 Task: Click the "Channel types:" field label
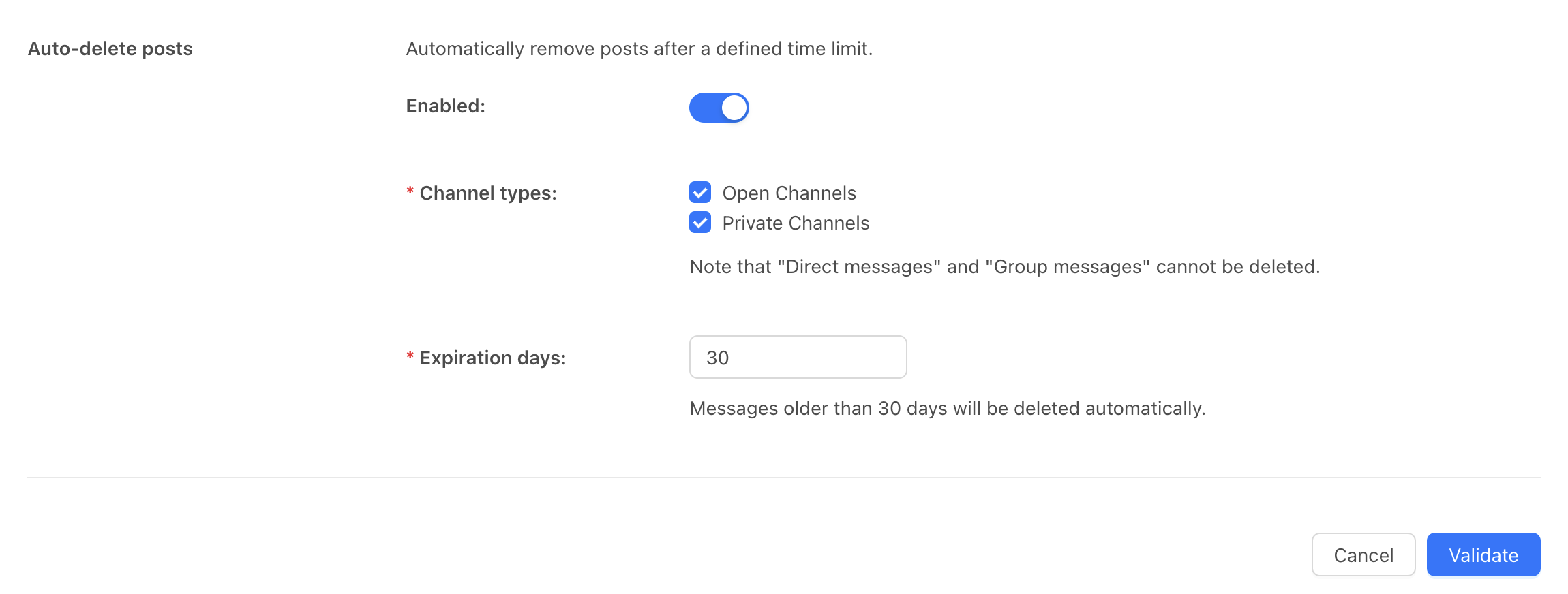(x=488, y=193)
